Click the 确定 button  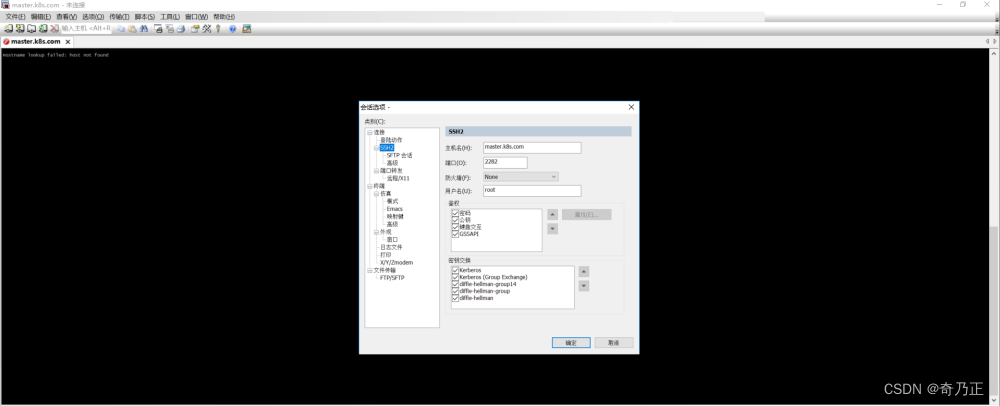571,343
